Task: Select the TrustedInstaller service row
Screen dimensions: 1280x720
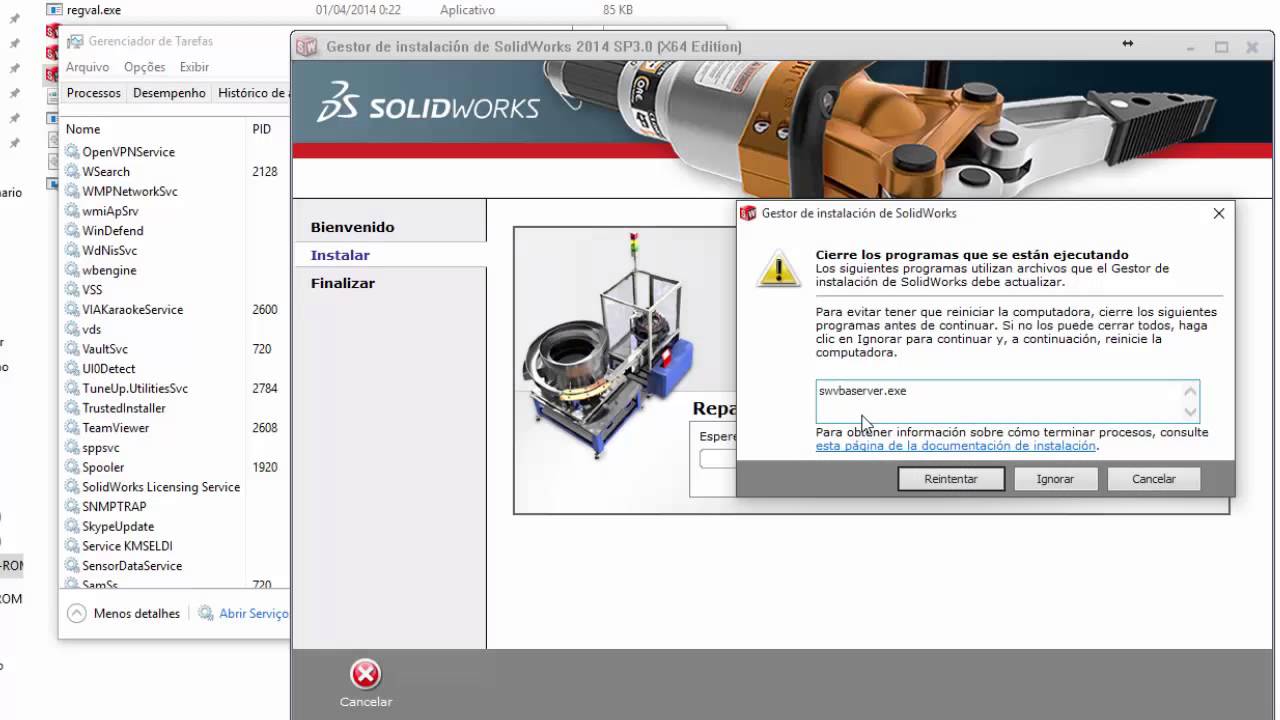Action: pos(175,408)
